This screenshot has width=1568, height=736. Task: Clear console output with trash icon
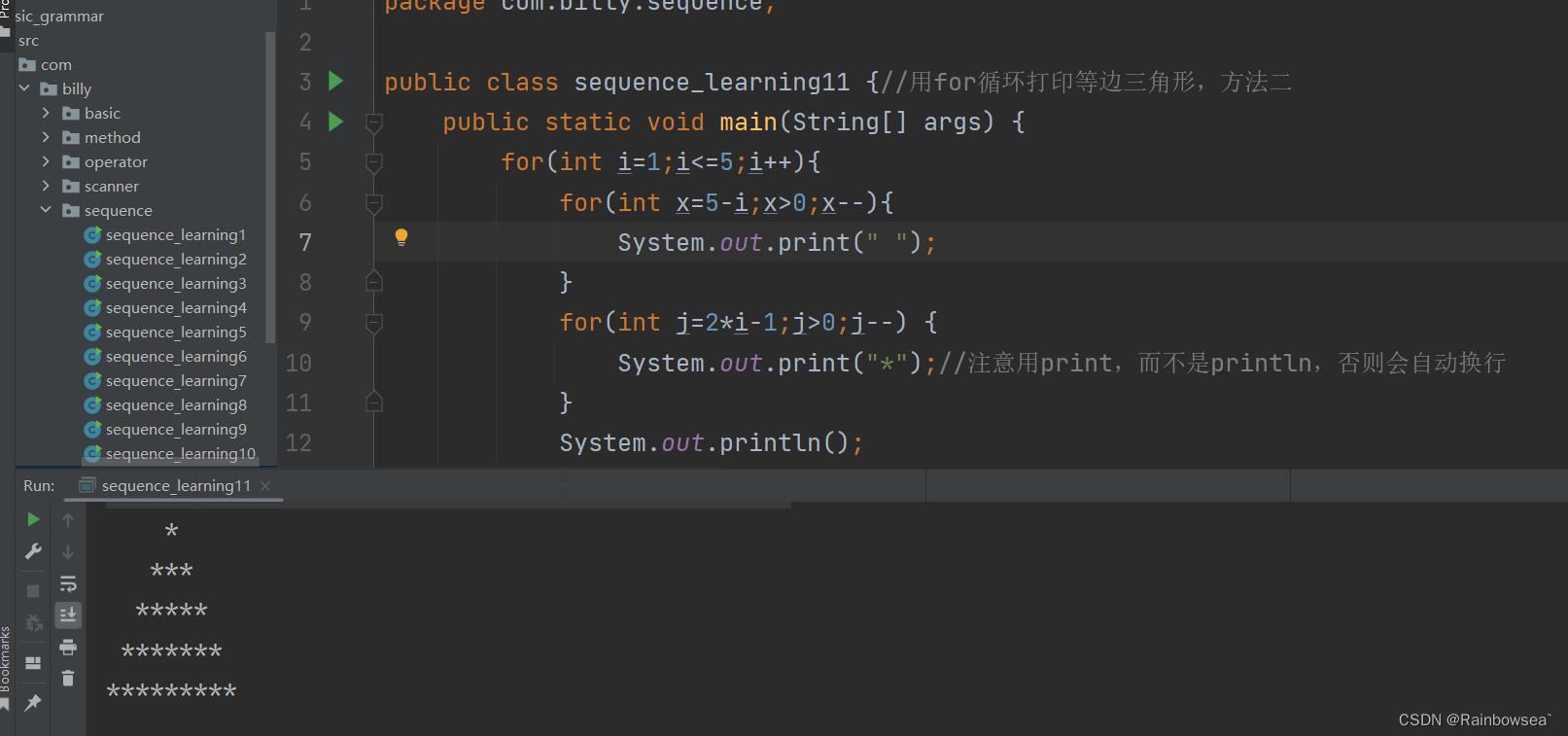tap(68, 678)
